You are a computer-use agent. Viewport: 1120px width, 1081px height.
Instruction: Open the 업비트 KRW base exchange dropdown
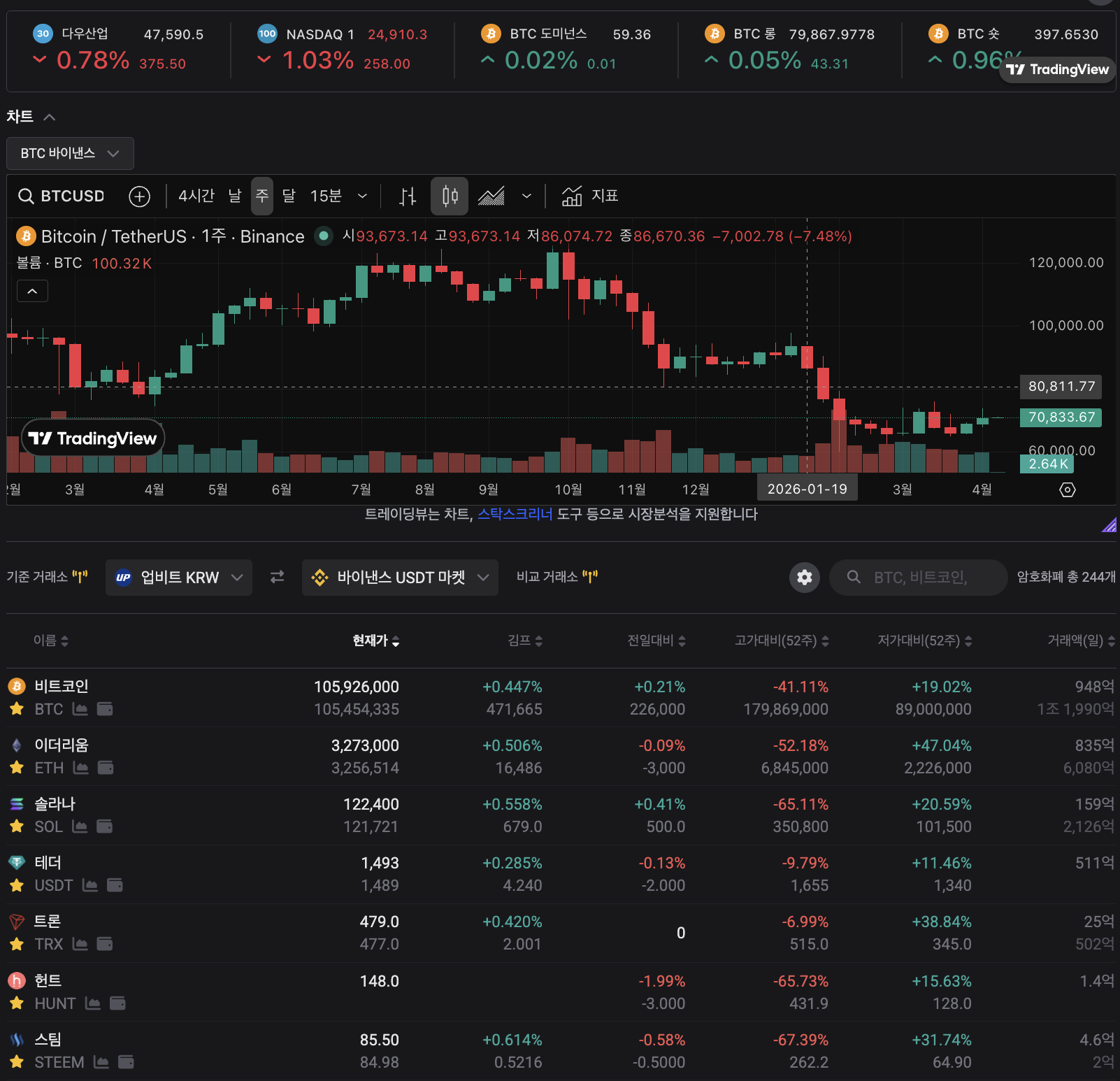[179, 578]
